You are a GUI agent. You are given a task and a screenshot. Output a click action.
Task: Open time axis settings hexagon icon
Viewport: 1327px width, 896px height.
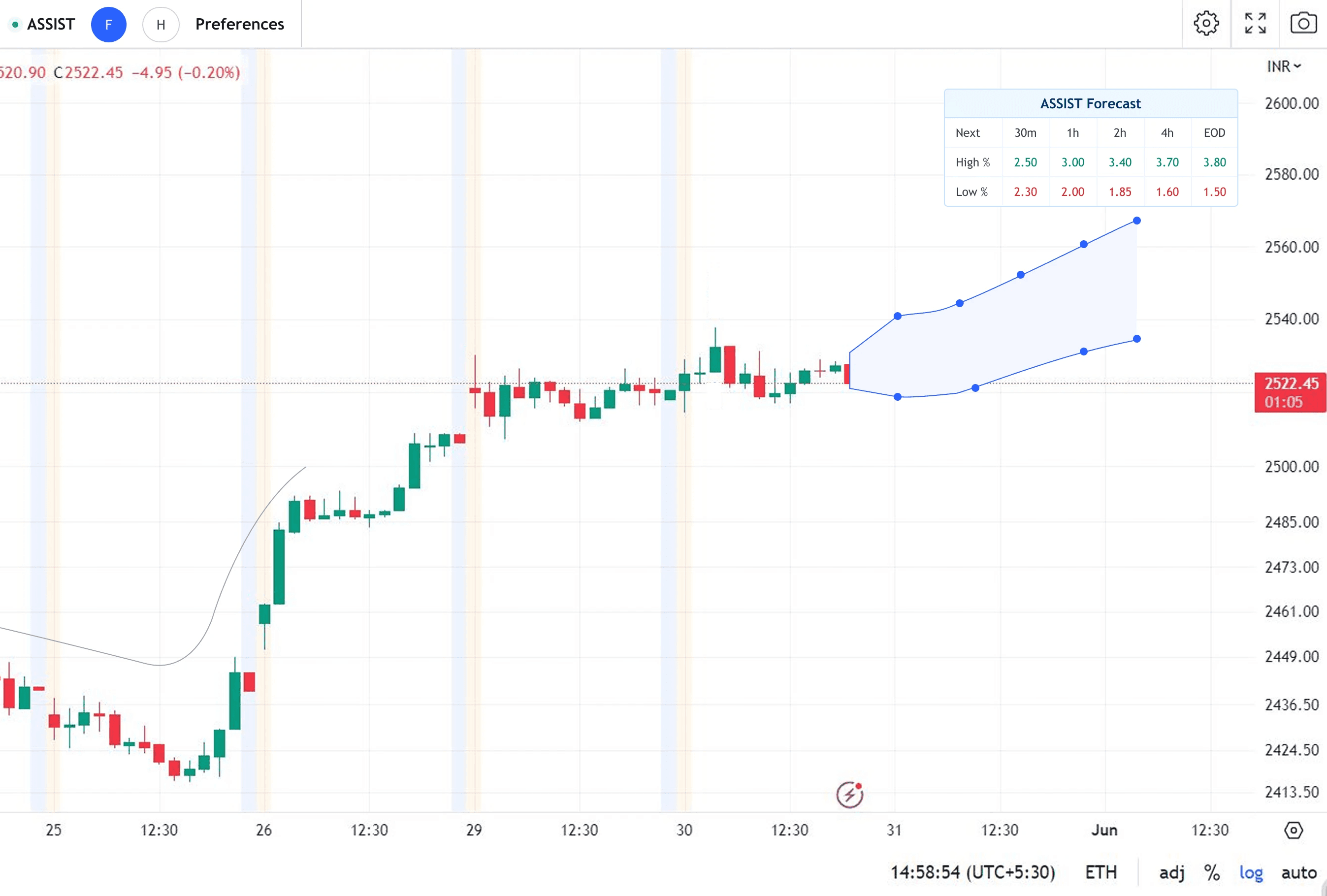click(1294, 830)
